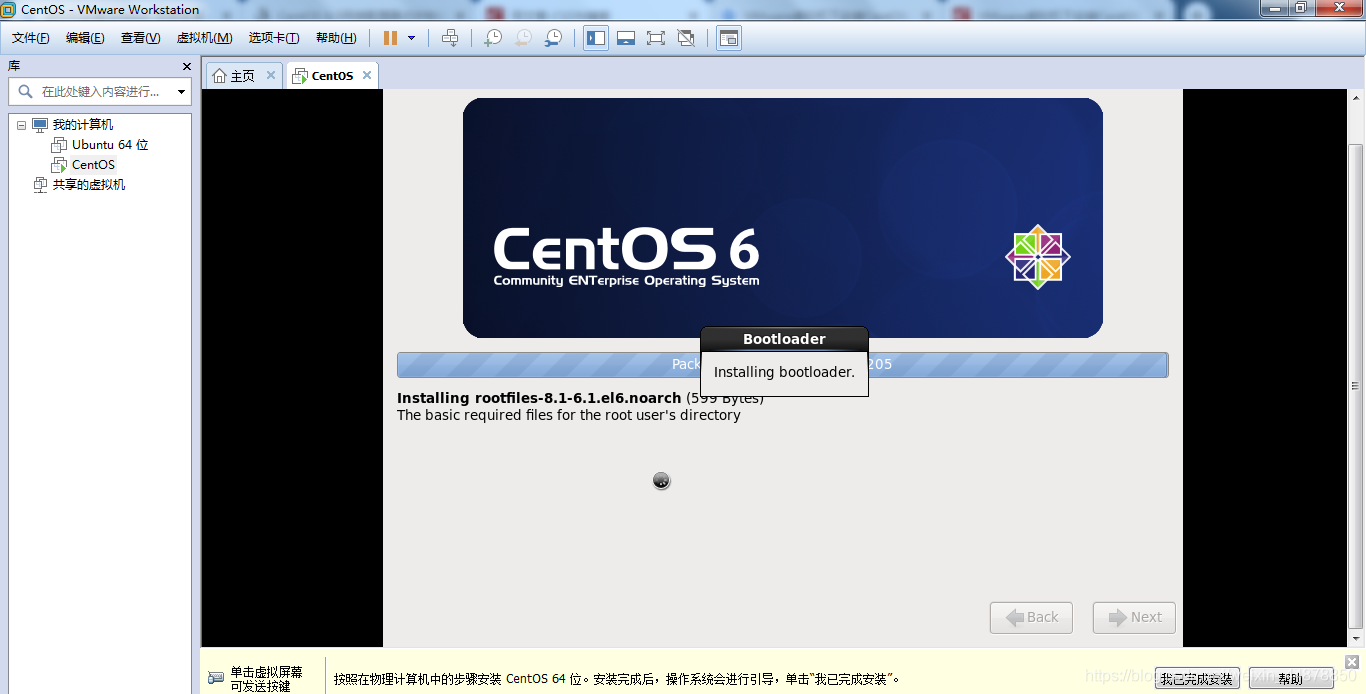
Task: Click text Installing rootfiles-8.1-6.1.el6.noarch
Action: (539, 398)
